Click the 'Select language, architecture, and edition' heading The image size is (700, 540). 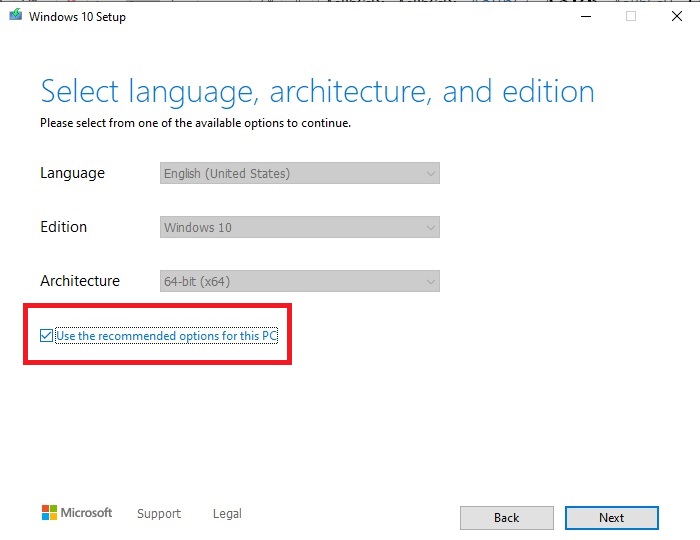(317, 93)
